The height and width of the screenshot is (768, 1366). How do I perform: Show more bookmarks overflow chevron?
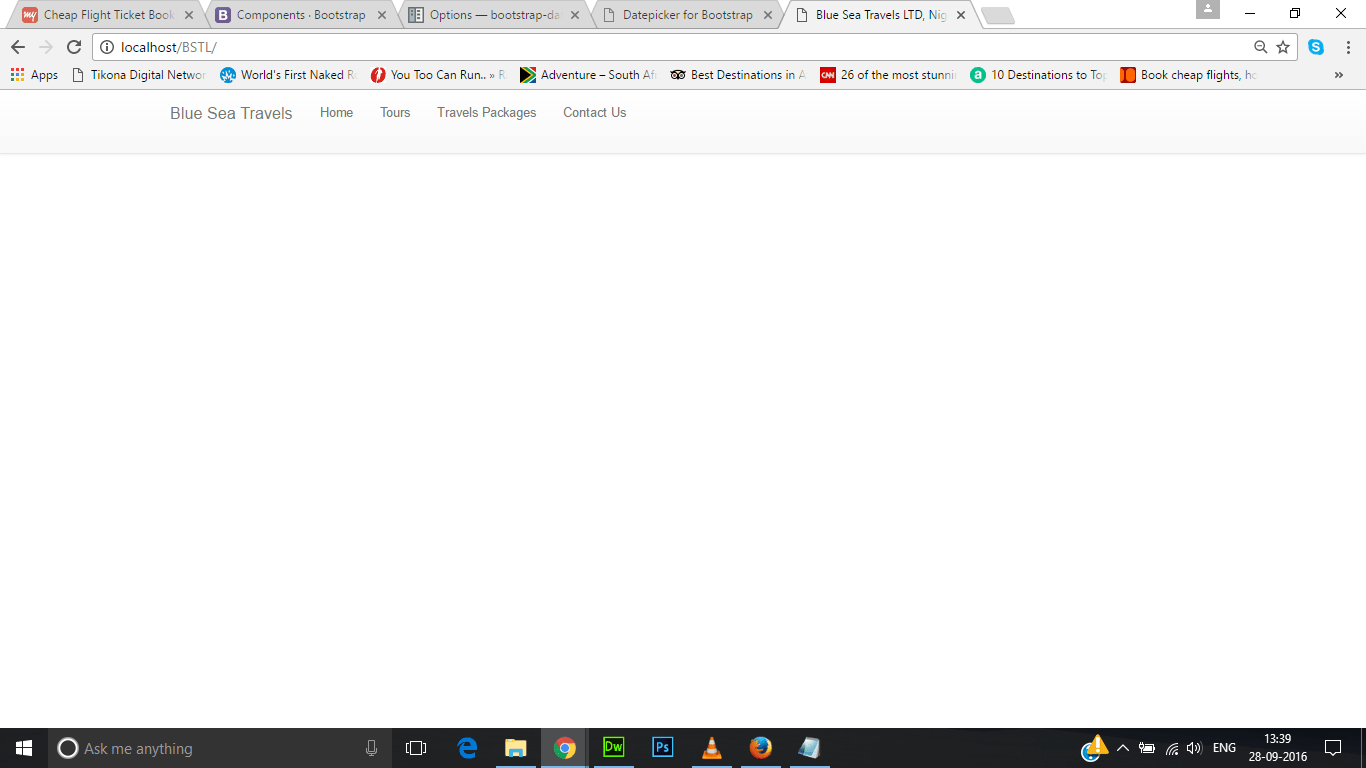1339,75
